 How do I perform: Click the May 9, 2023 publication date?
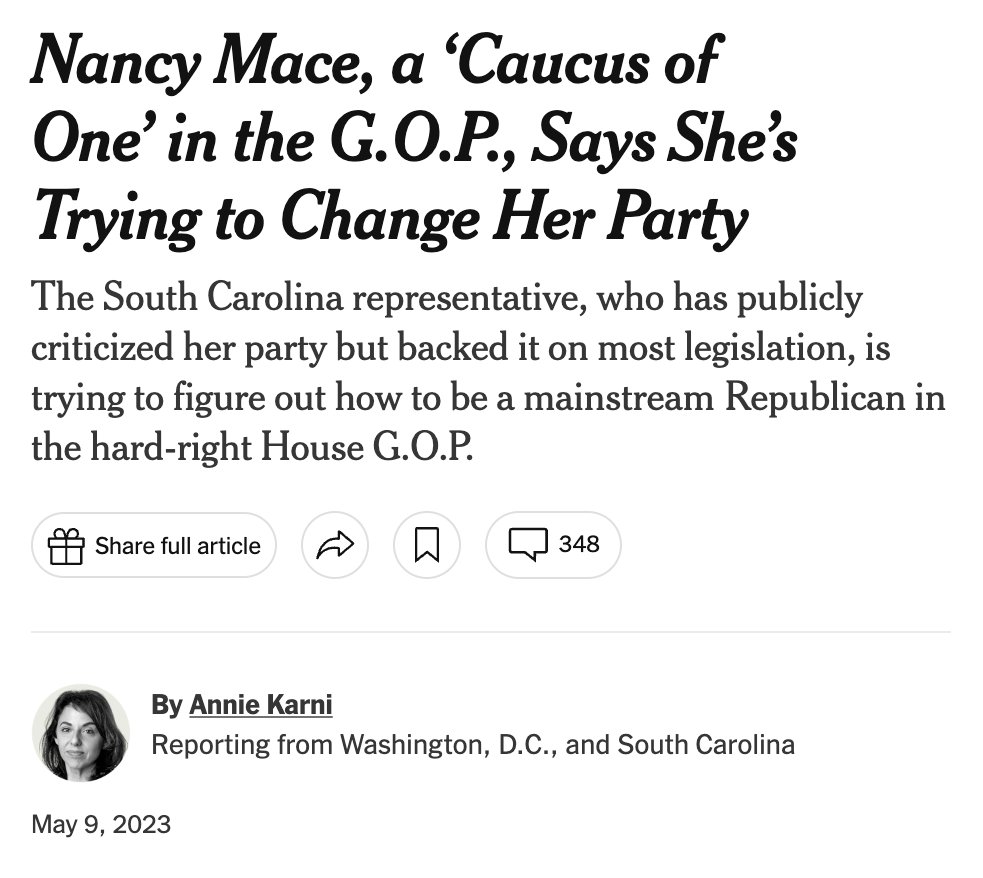click(101, 824)
